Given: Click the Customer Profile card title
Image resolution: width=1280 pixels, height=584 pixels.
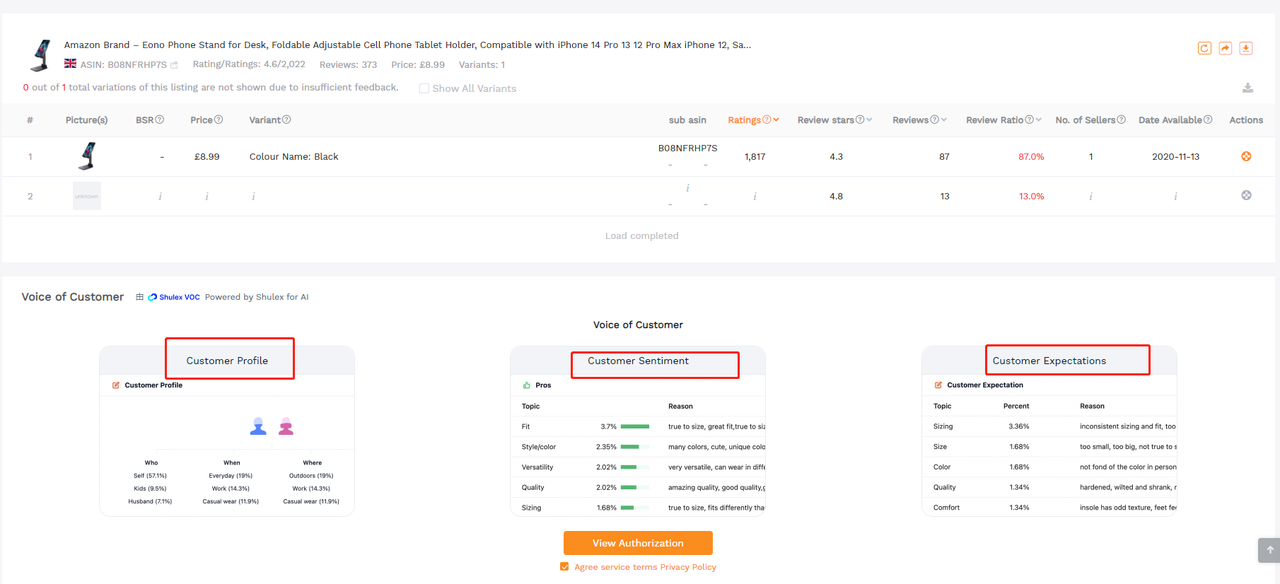Looking at the screenshot, I should click(x=227, y=361).
